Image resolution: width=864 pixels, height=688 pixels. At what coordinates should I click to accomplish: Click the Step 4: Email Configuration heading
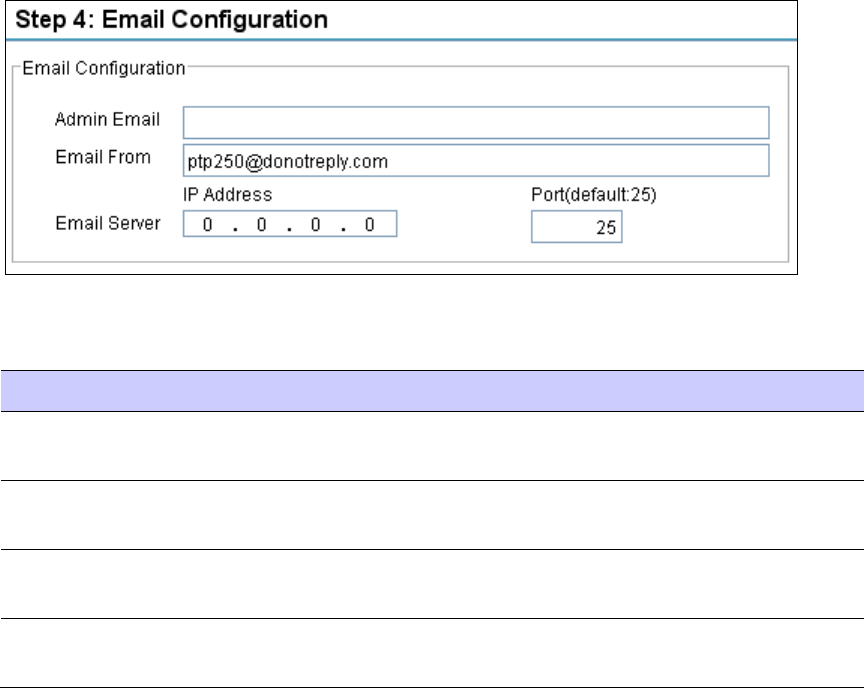tap(171, 20)
